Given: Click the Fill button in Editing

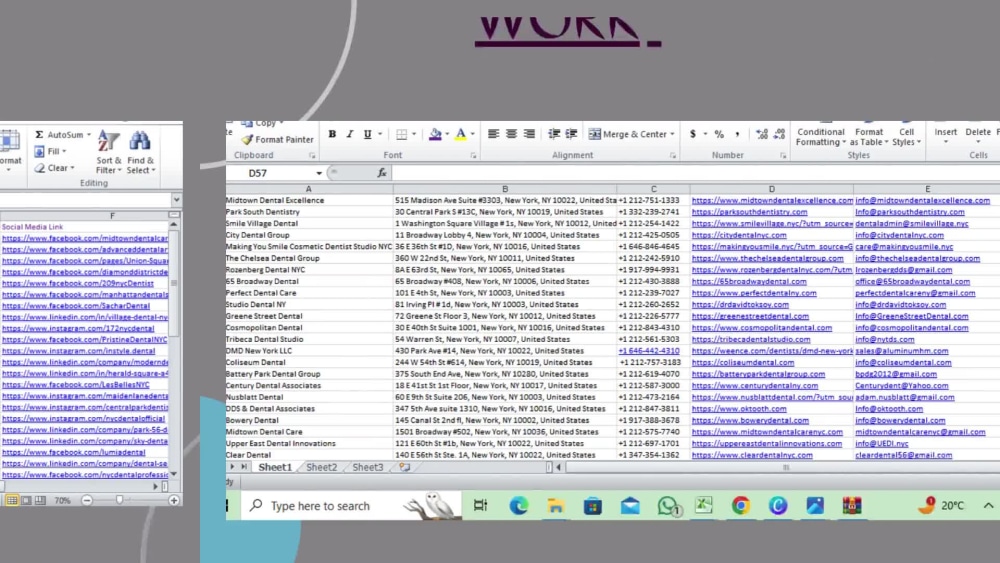Looking at the screenshot, I should click(50, 151).
